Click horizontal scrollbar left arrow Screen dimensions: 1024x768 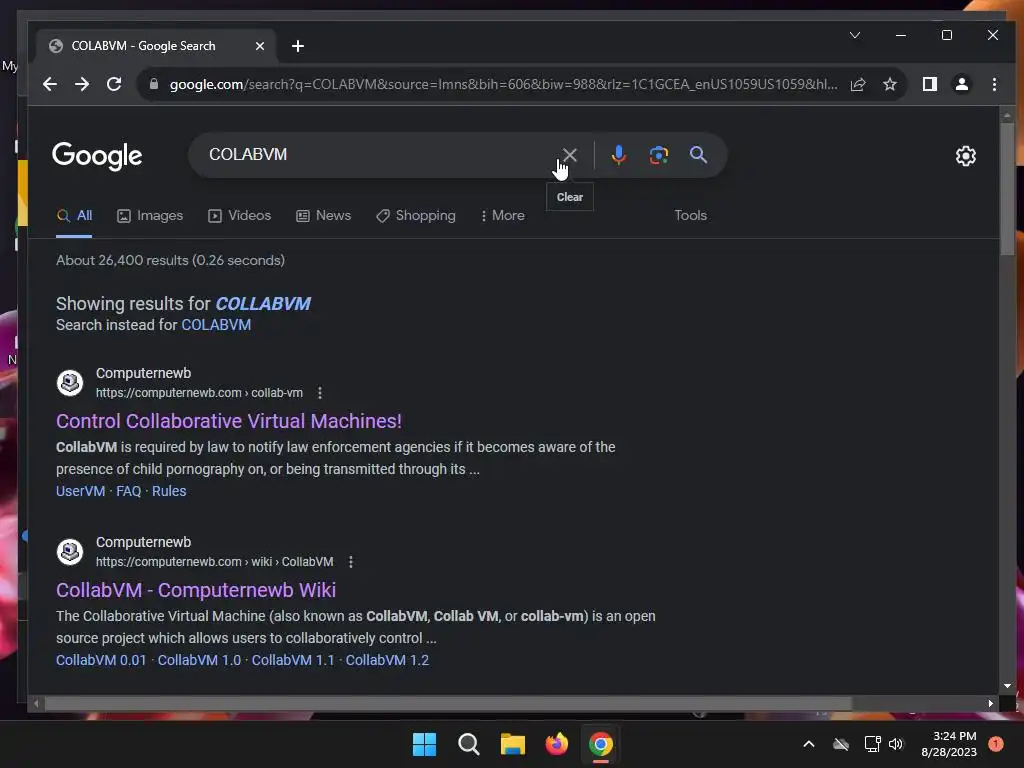[36, 703]
